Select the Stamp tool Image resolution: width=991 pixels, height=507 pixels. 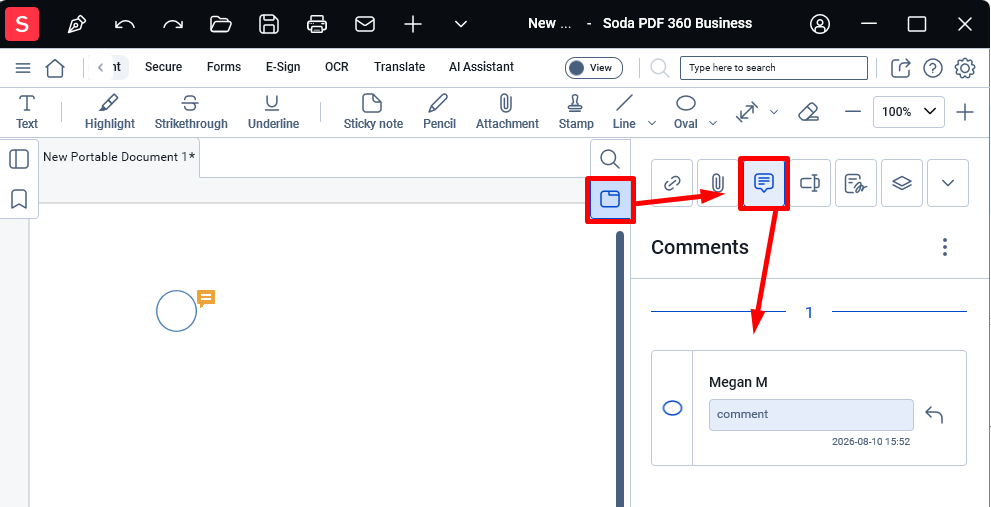pyautogui.click(x=576, y=112)
